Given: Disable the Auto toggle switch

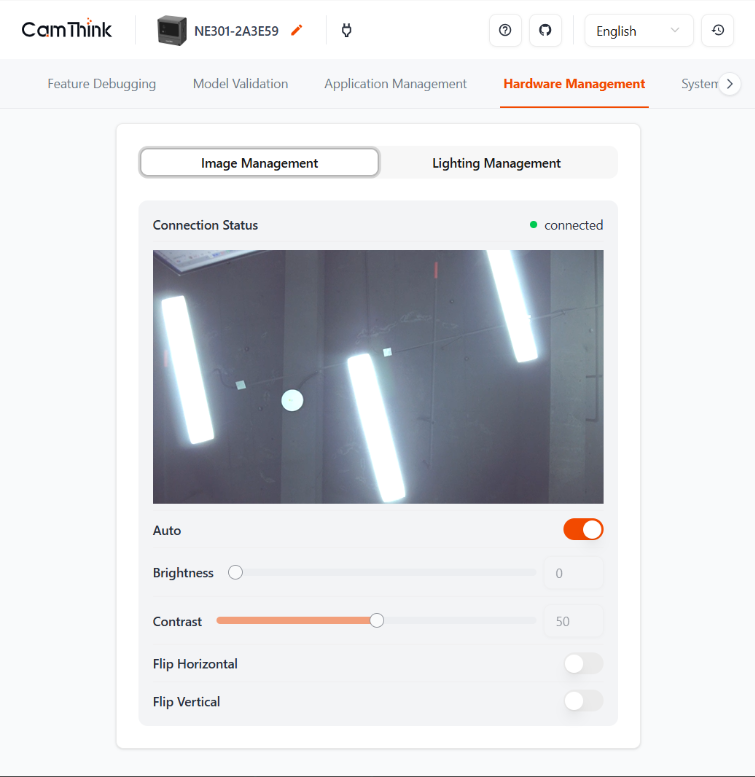Looking at the screenshot, I should pyautogui.click(x=583, y=530).
